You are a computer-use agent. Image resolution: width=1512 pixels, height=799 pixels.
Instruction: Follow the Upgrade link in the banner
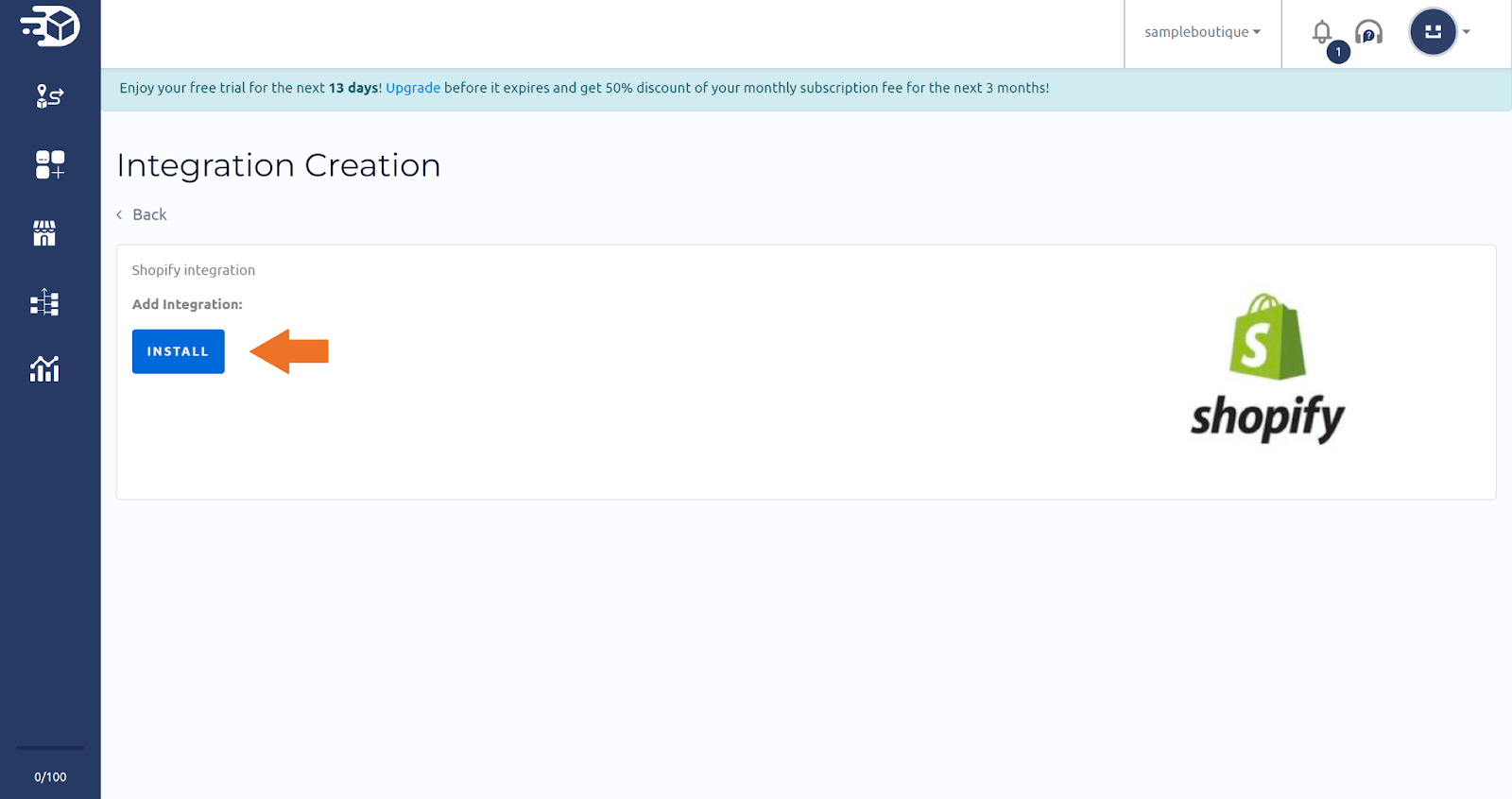tap(413, 88)
